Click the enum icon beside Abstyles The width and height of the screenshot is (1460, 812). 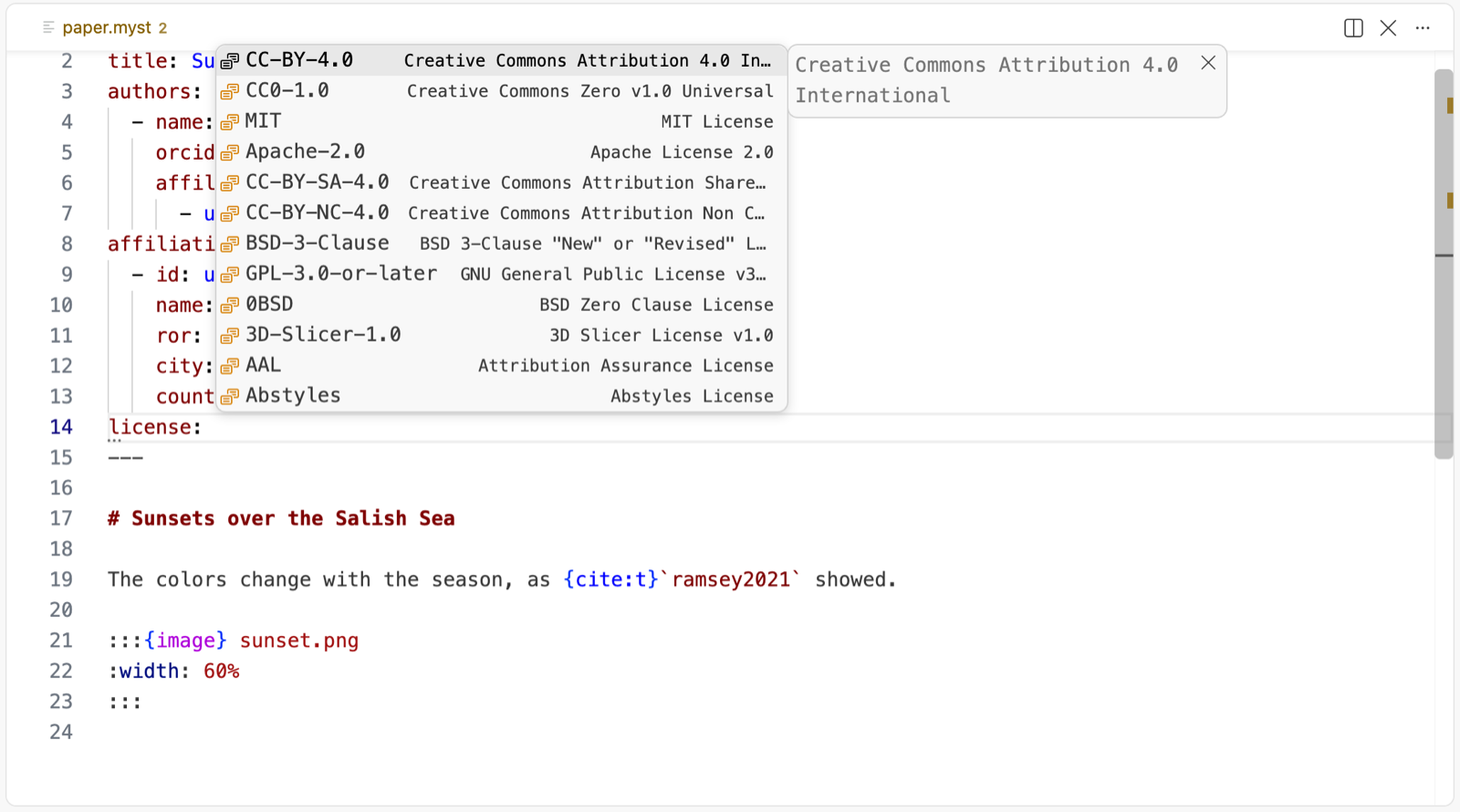click(x=230, y=397)
